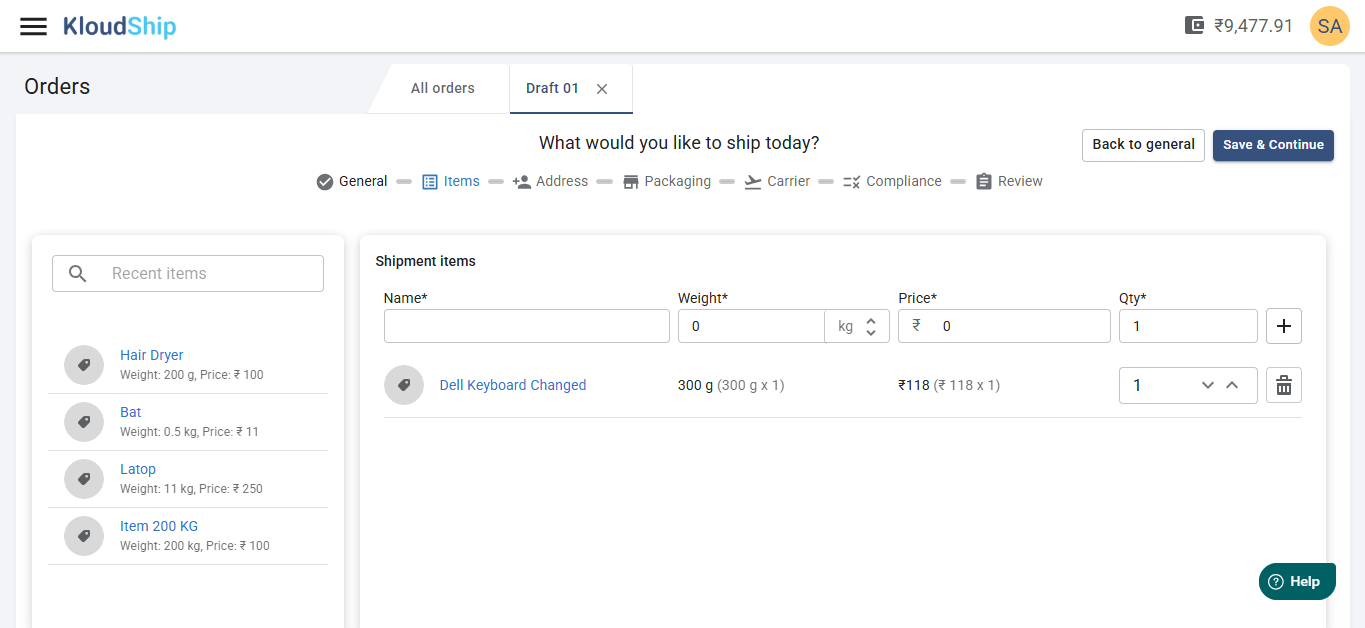1365x628 pixels.
Task: Open the Help widget
Action: coord(1296,581)
